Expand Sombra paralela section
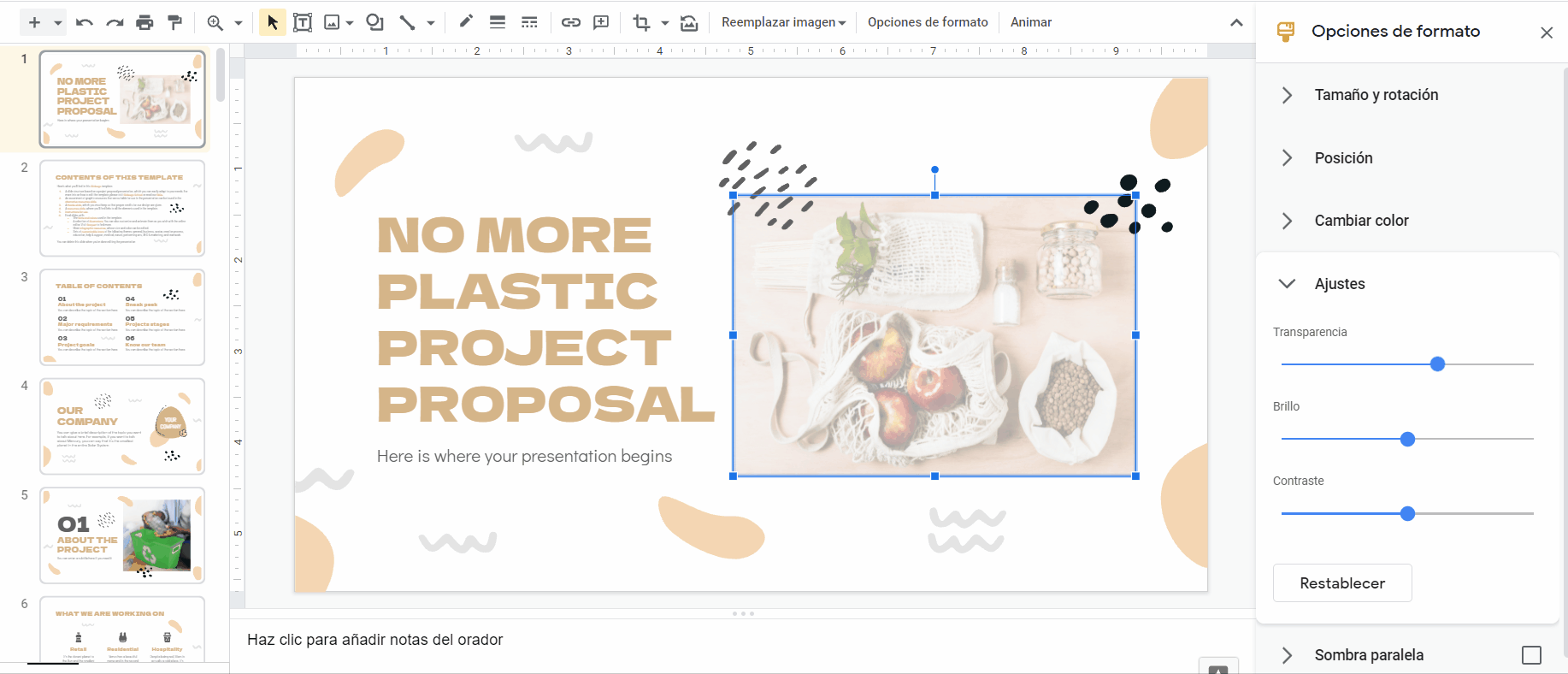The height and width of the screenshot is (674, 1568). click(1287, 655)
